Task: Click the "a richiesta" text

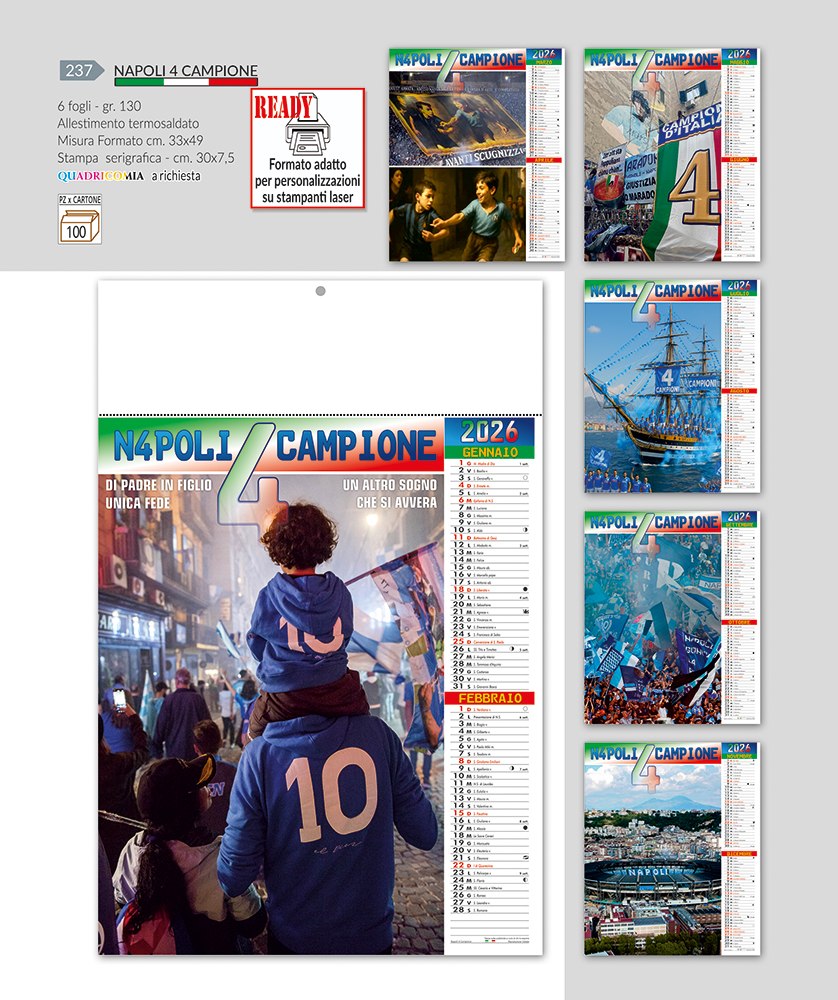Action: click(x=176, y=175)
